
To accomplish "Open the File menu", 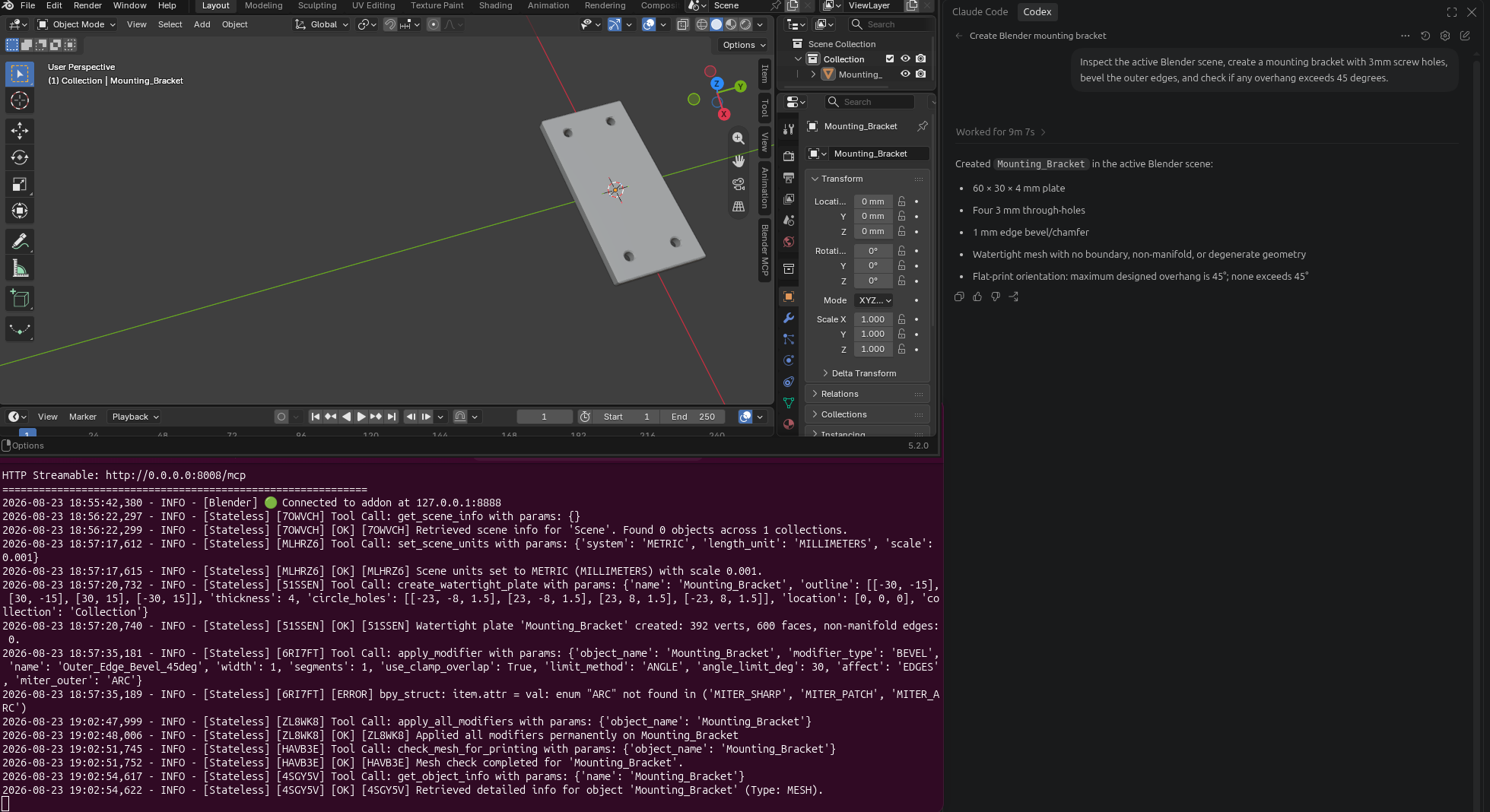I will coord(27,5).
